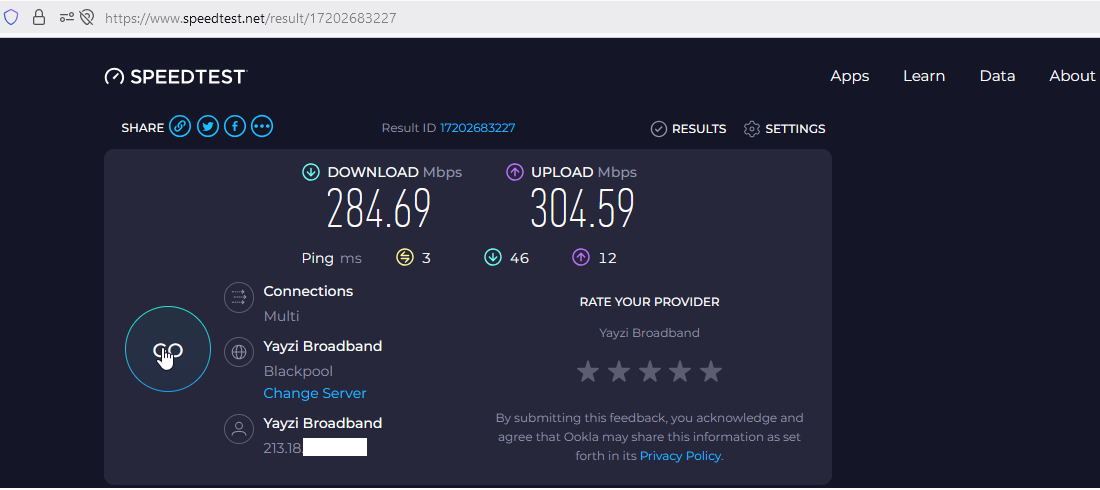Open the RESULTS page
Viewport: 1100px width, 490px height.
coord(699,129)
